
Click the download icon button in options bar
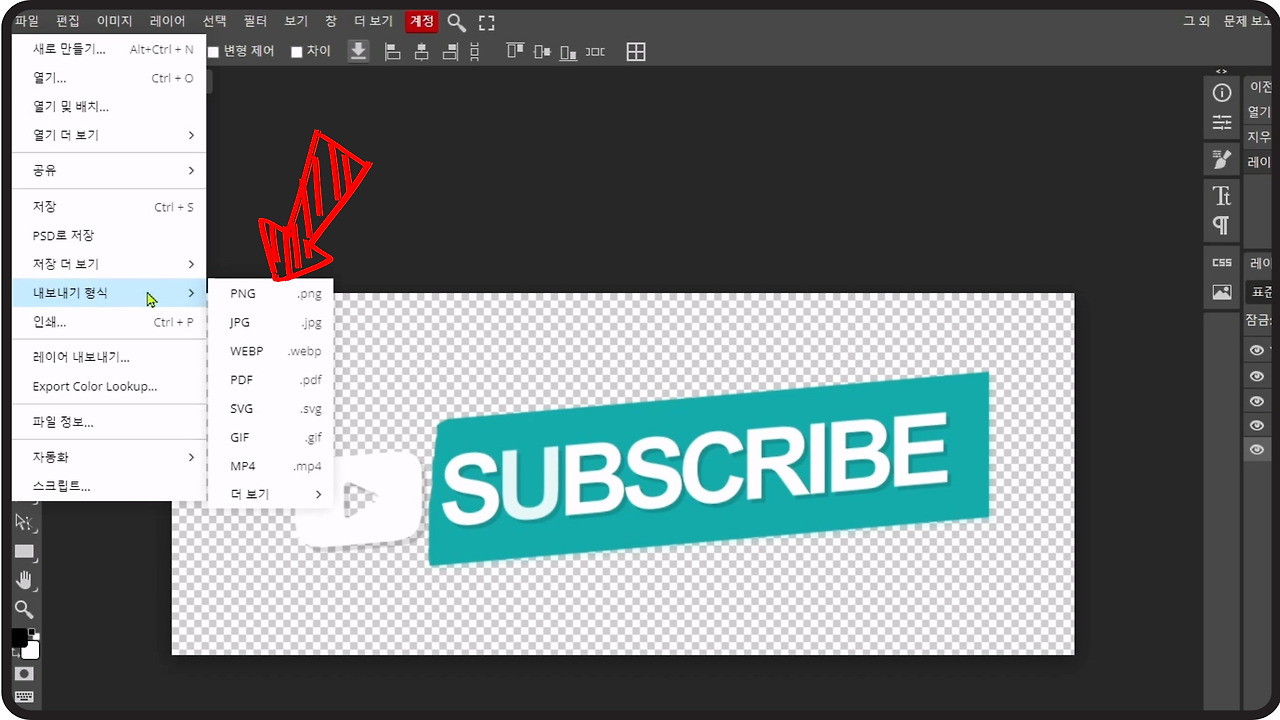point(358,51)
